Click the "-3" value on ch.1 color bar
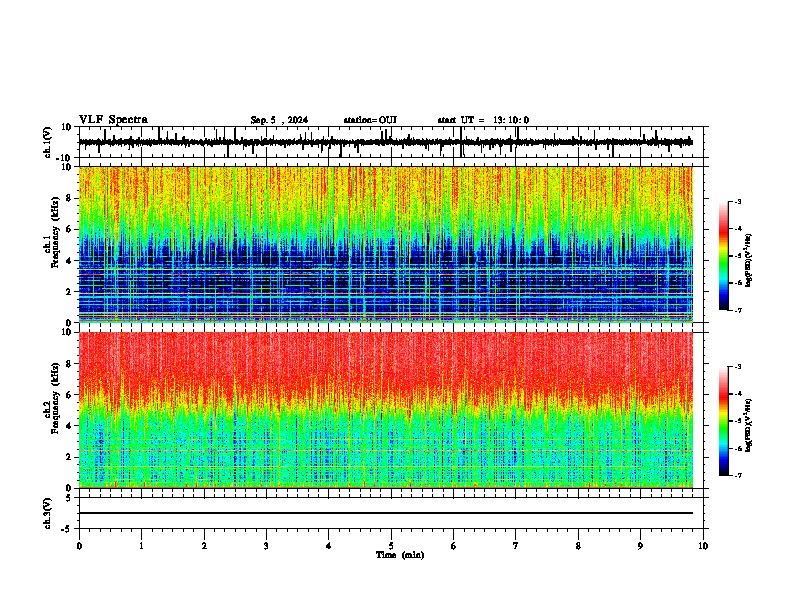This screenshot has width=792, height=612. point(737,202)
